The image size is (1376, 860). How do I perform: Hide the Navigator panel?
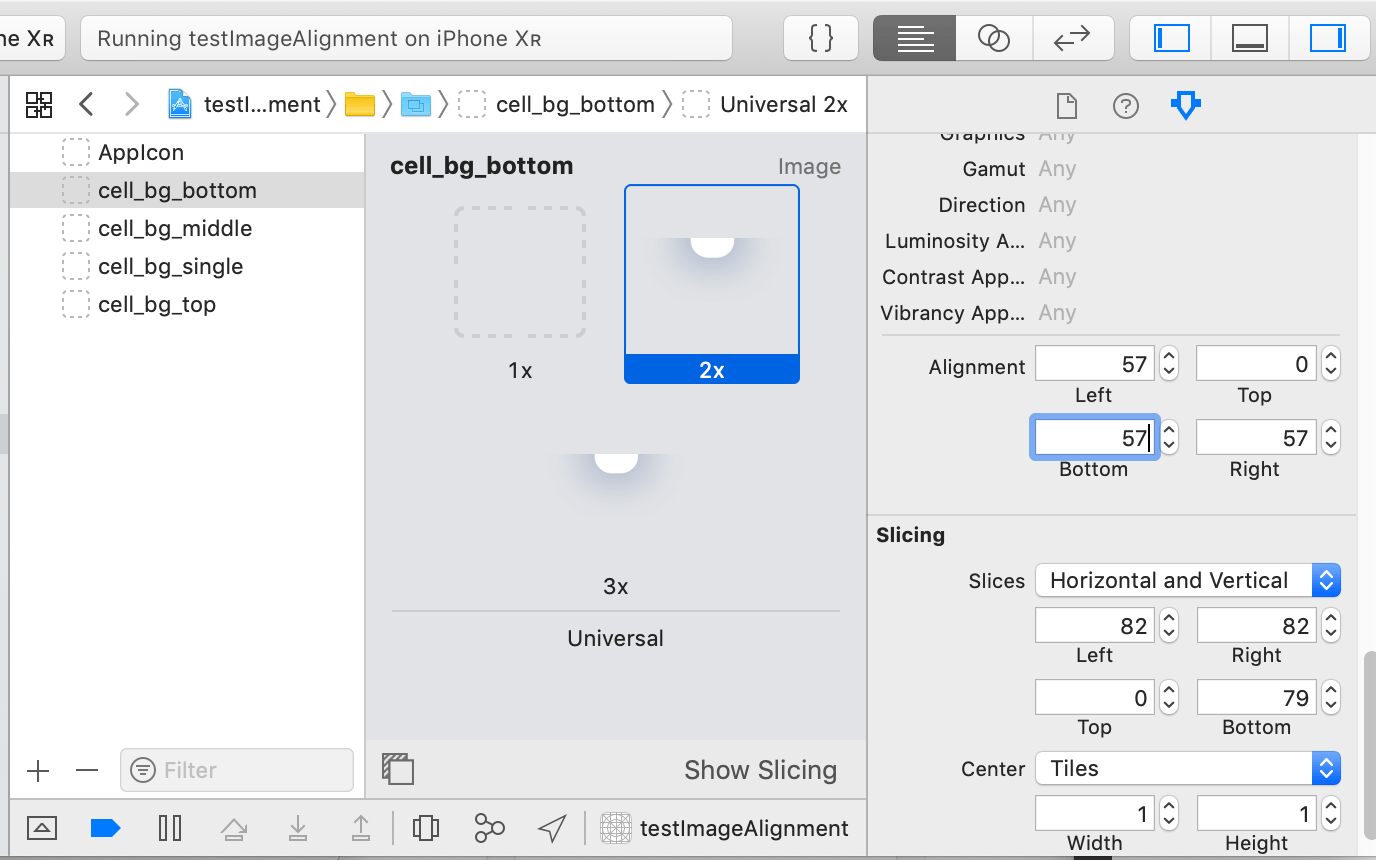[x=1170, y=38]
